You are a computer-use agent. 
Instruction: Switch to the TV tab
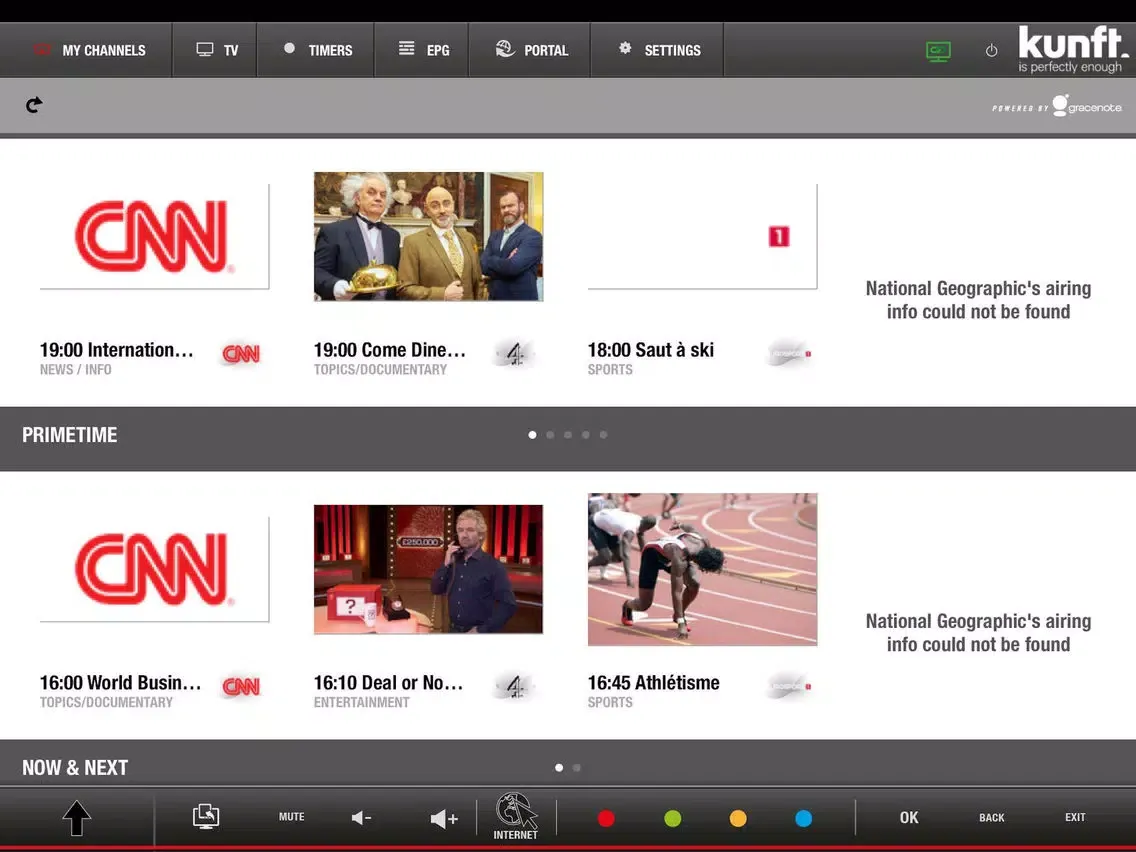point(215,50)
